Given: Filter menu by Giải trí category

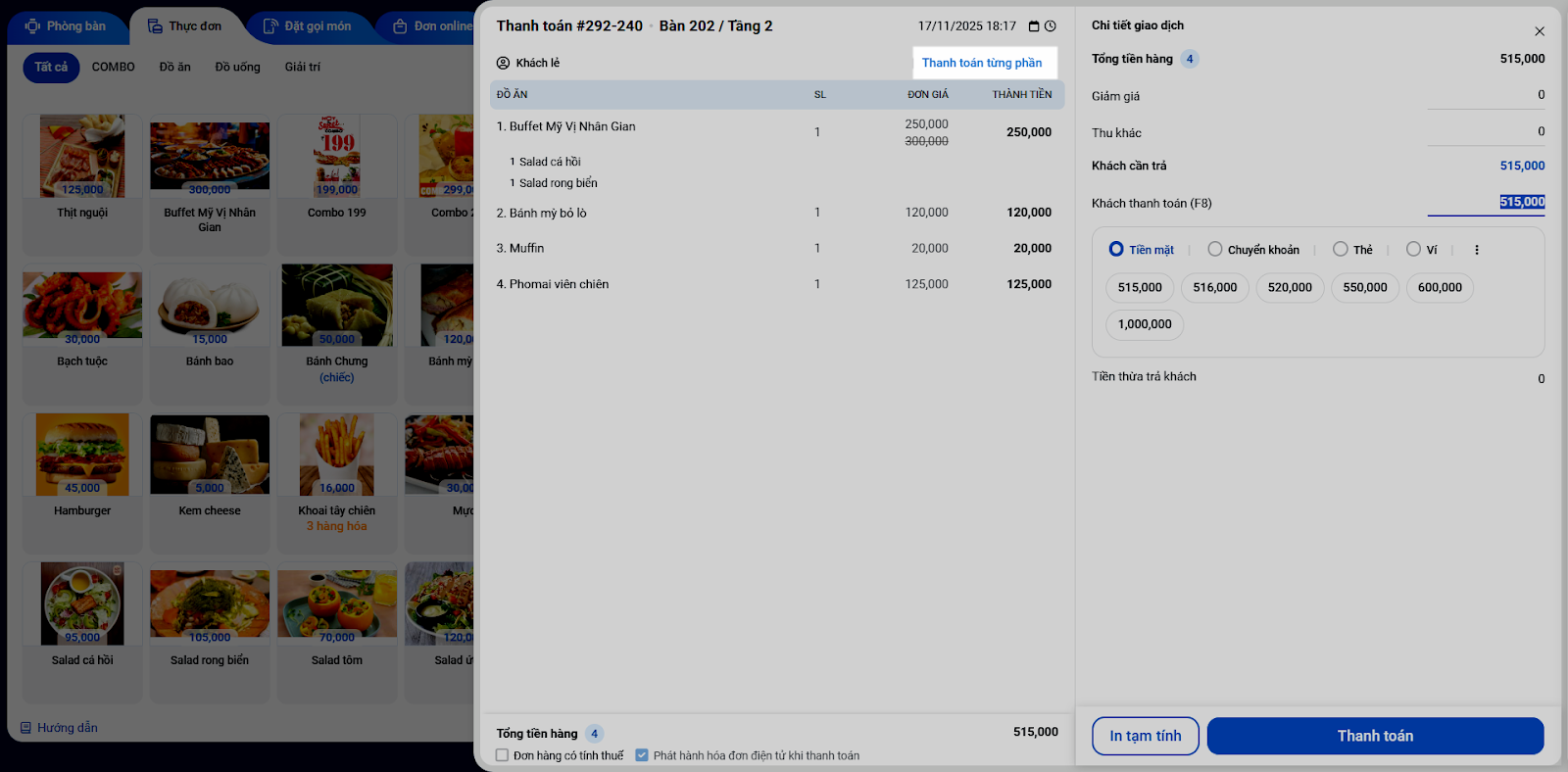Looking at the screenshot, I should pyautogui.click(x=303, y=67).
